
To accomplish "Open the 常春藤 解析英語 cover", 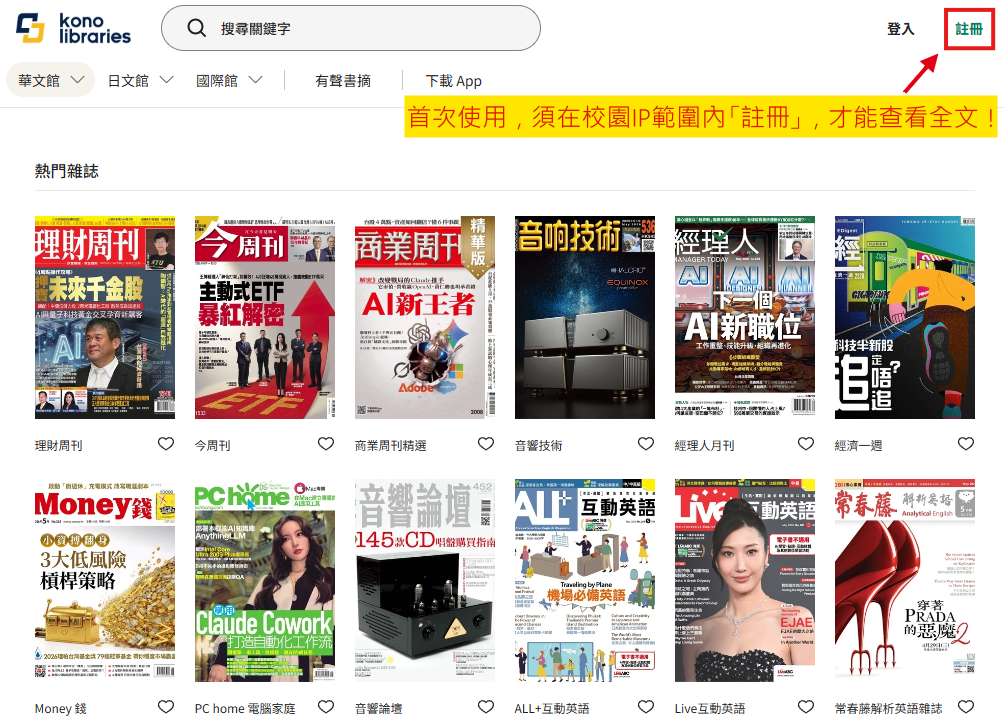I will (905, 580).
